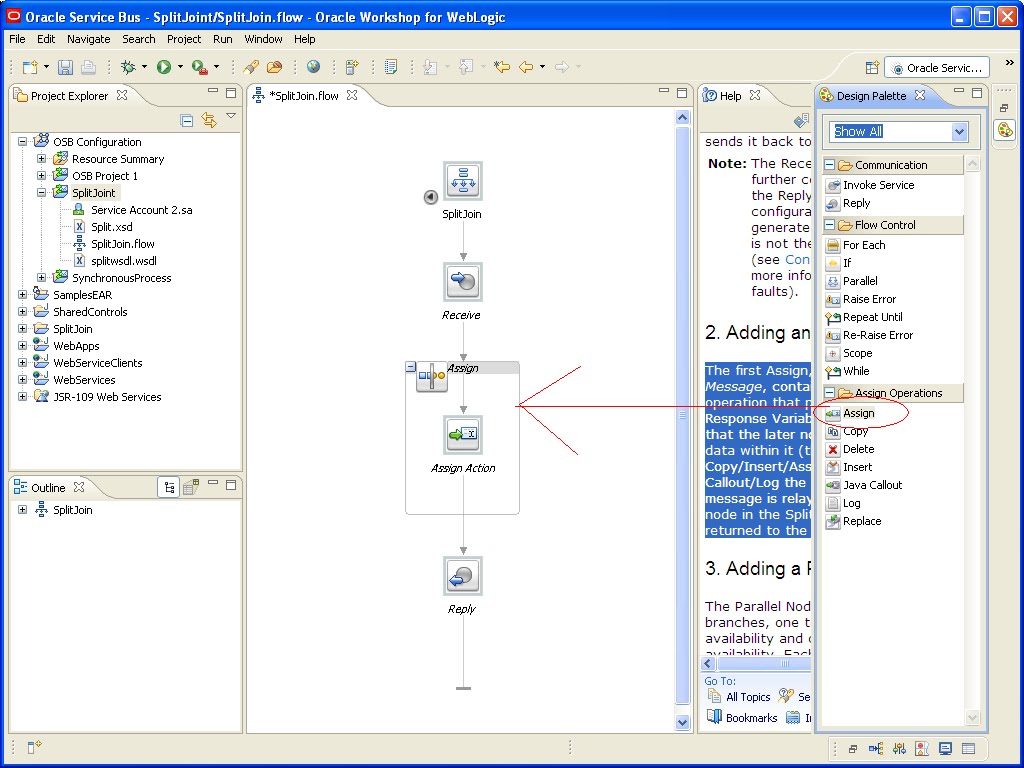
Task: Open Project Explorer view menu triangle
Action: pyautogui.click(x=231, y=116)
